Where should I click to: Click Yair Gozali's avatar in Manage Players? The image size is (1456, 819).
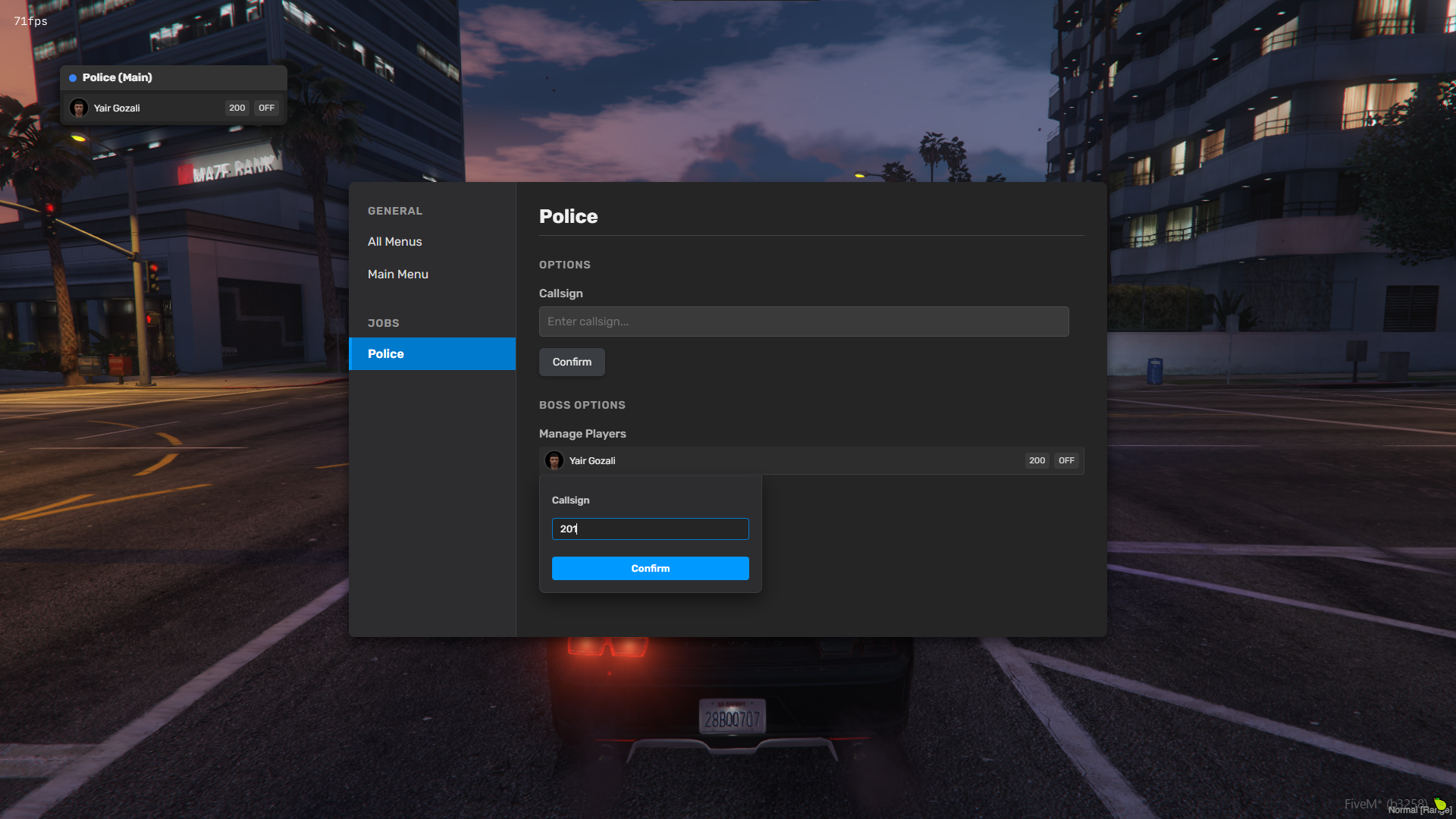tap(554, 460)
